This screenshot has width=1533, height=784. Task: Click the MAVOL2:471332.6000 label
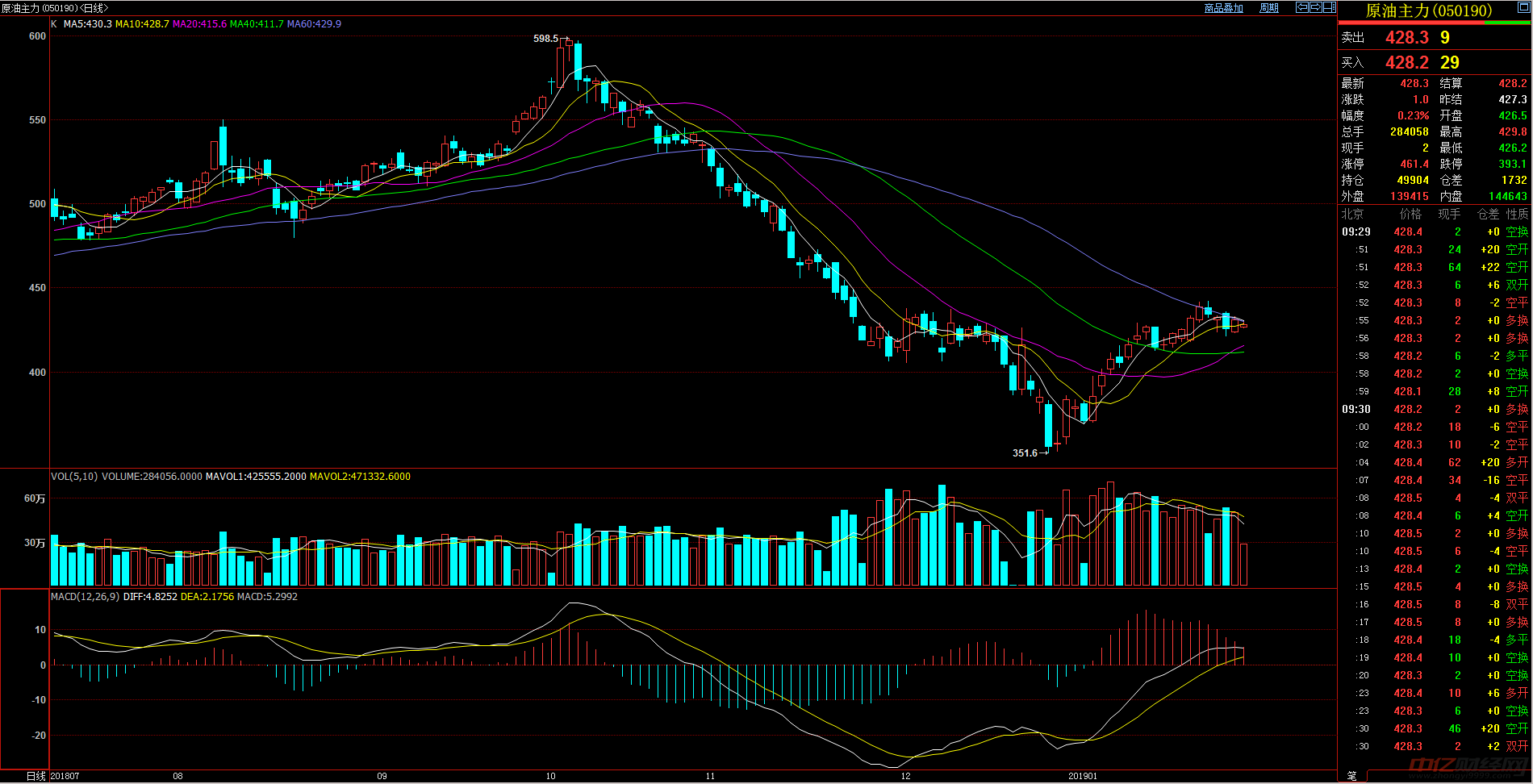tap(360, 477)
